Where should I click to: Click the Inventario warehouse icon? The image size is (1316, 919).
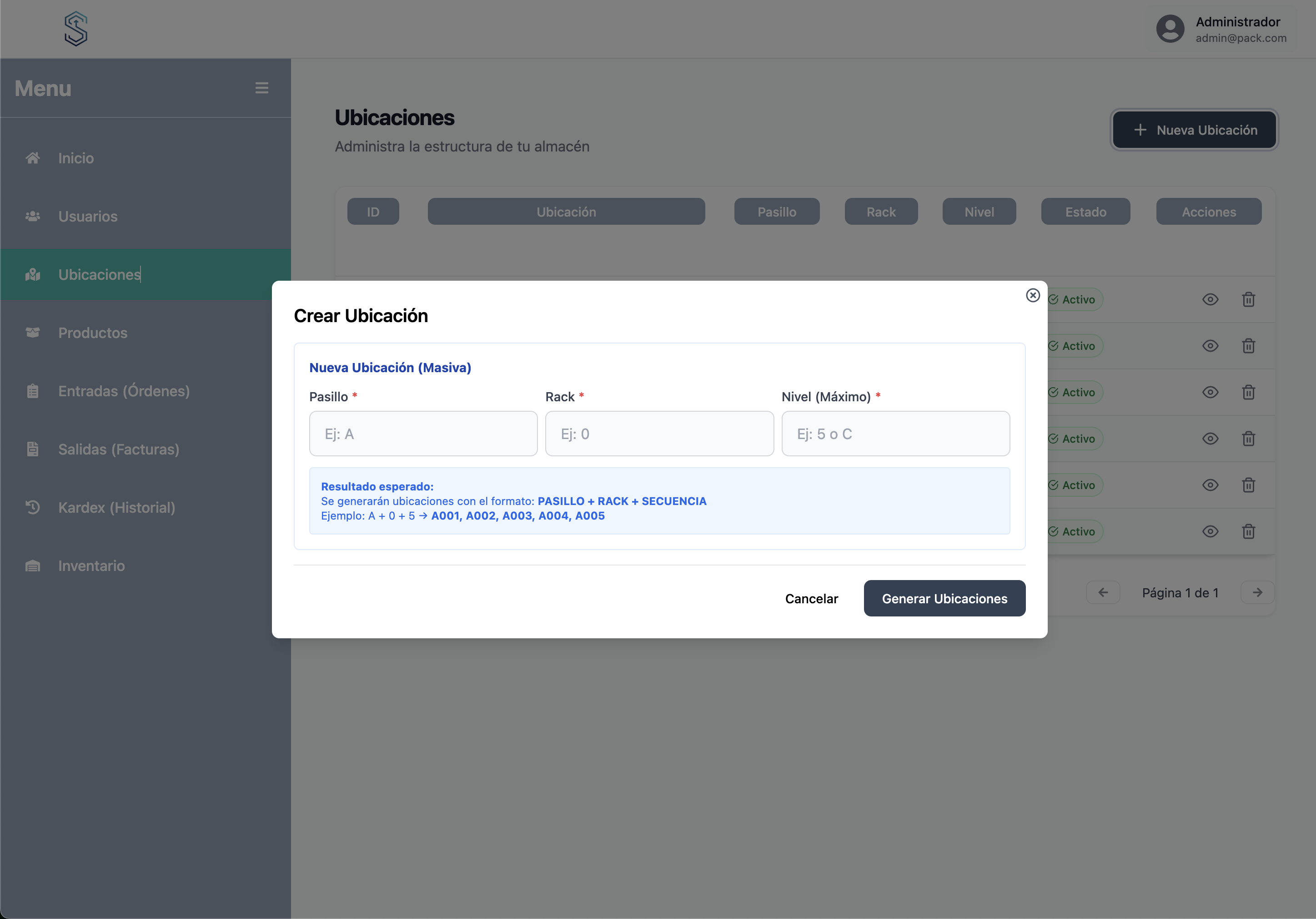33,566
